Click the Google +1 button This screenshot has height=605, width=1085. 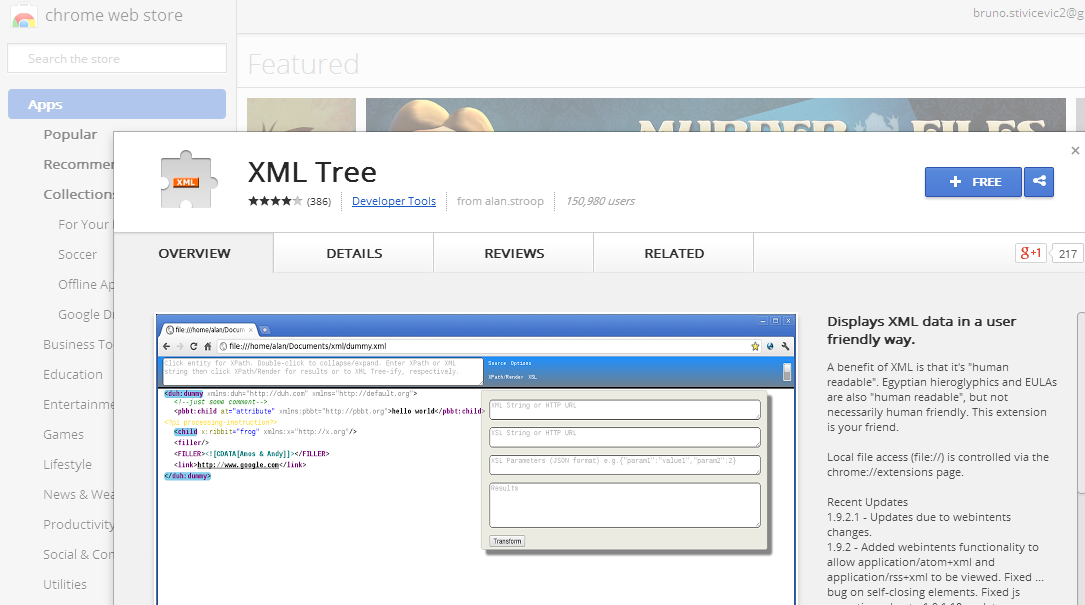click(x=1030, y=253)
